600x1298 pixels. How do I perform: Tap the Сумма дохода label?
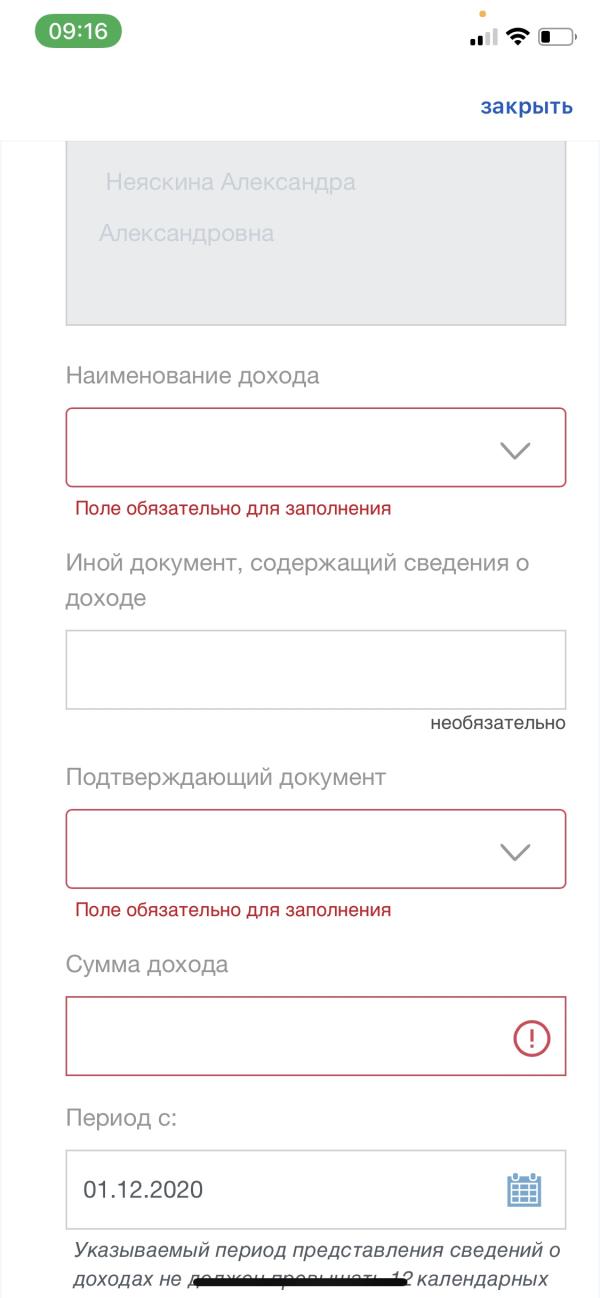click(147, 965)
